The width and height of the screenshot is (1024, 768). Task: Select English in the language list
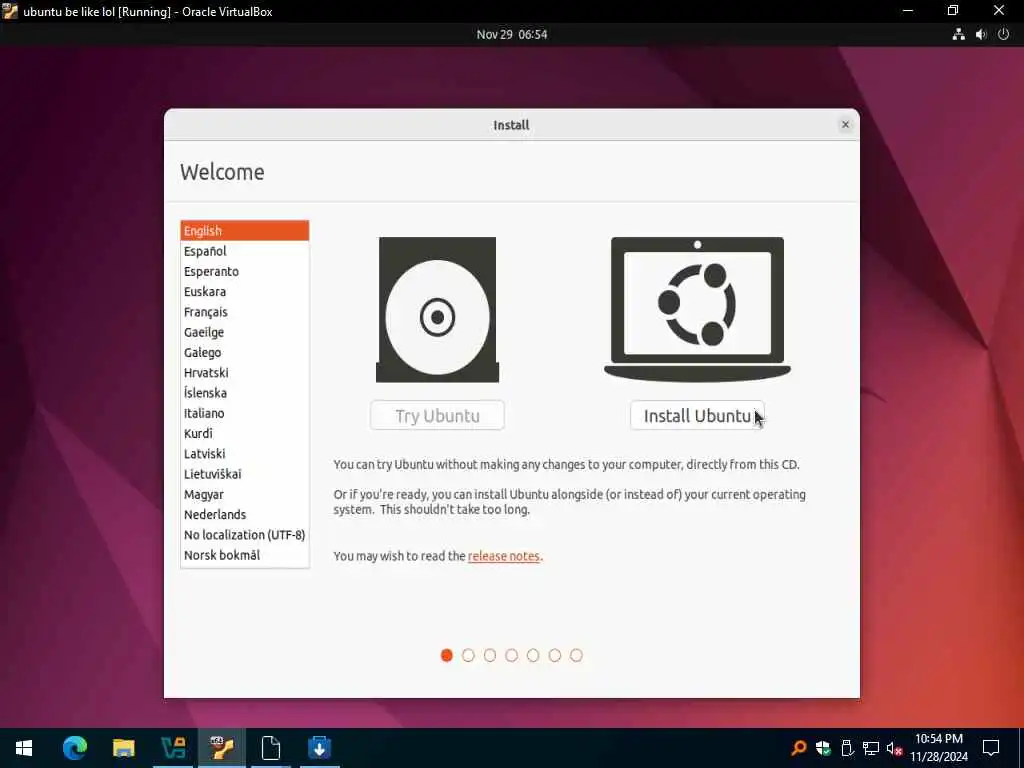[x=245, y=231]
